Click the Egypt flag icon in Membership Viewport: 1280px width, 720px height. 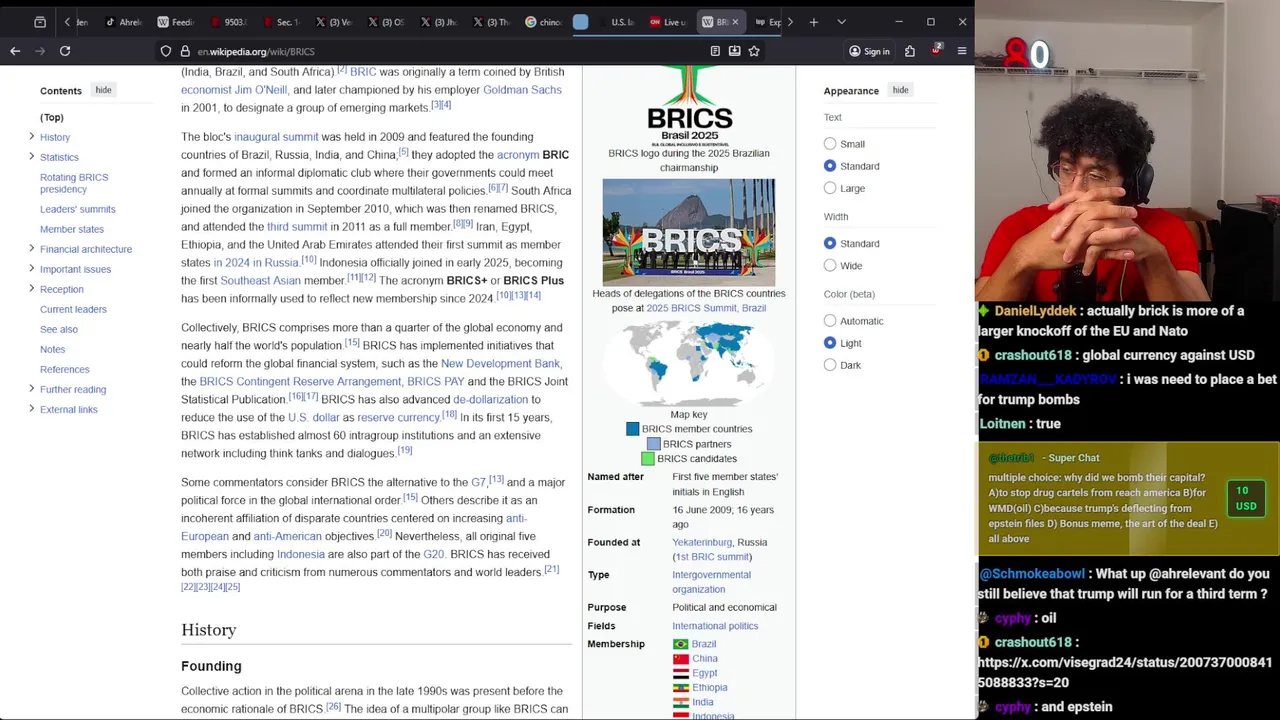click(681, 673)
